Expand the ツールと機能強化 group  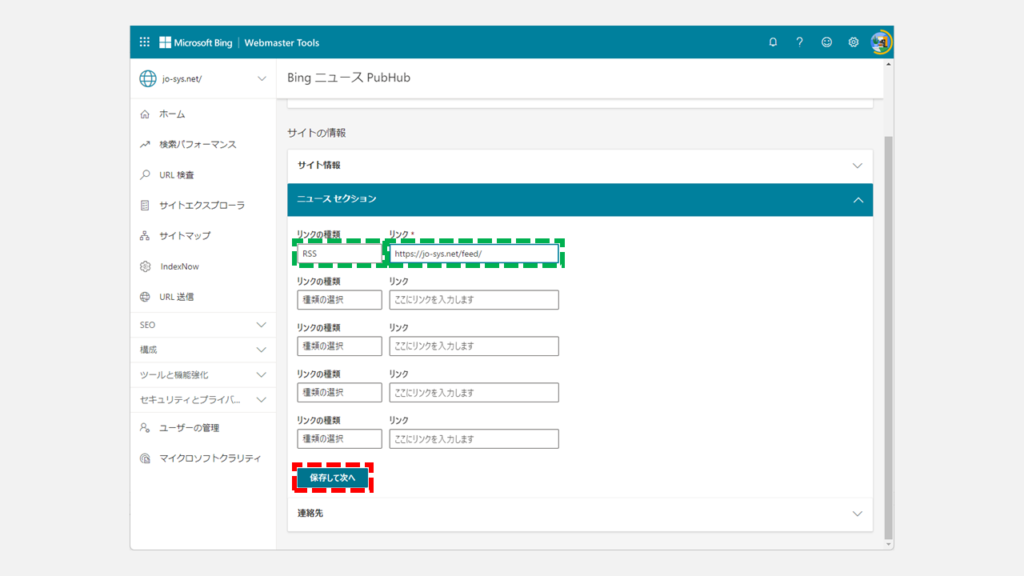pyautogui.click(x=203, y=374)
